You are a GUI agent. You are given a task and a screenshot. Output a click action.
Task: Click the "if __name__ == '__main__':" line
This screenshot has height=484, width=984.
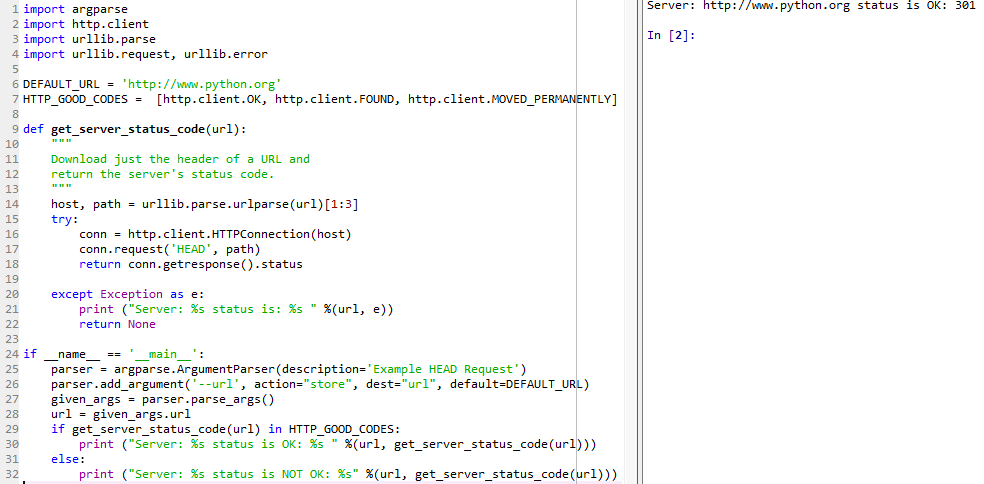114,353
